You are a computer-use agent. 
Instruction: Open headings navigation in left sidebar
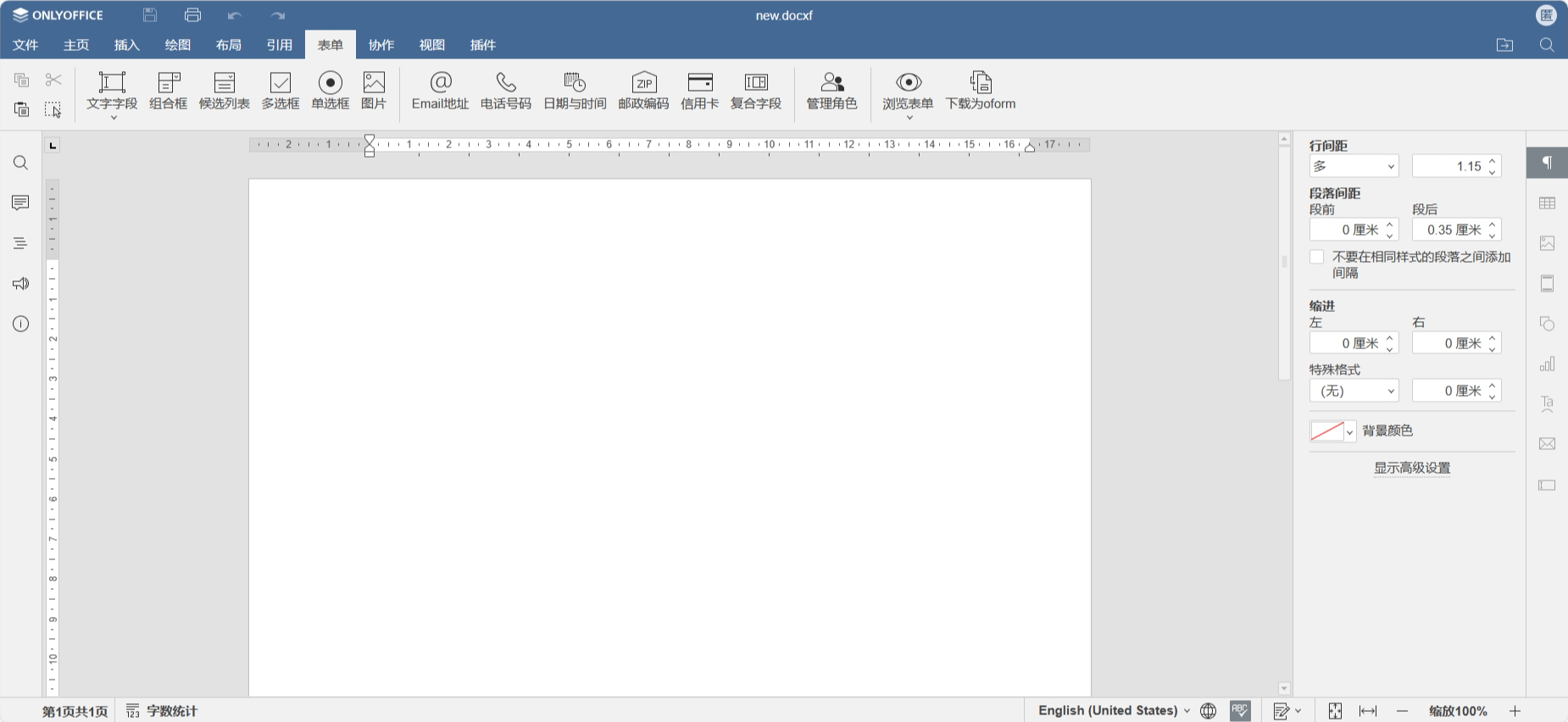click(x=21, y=243)
